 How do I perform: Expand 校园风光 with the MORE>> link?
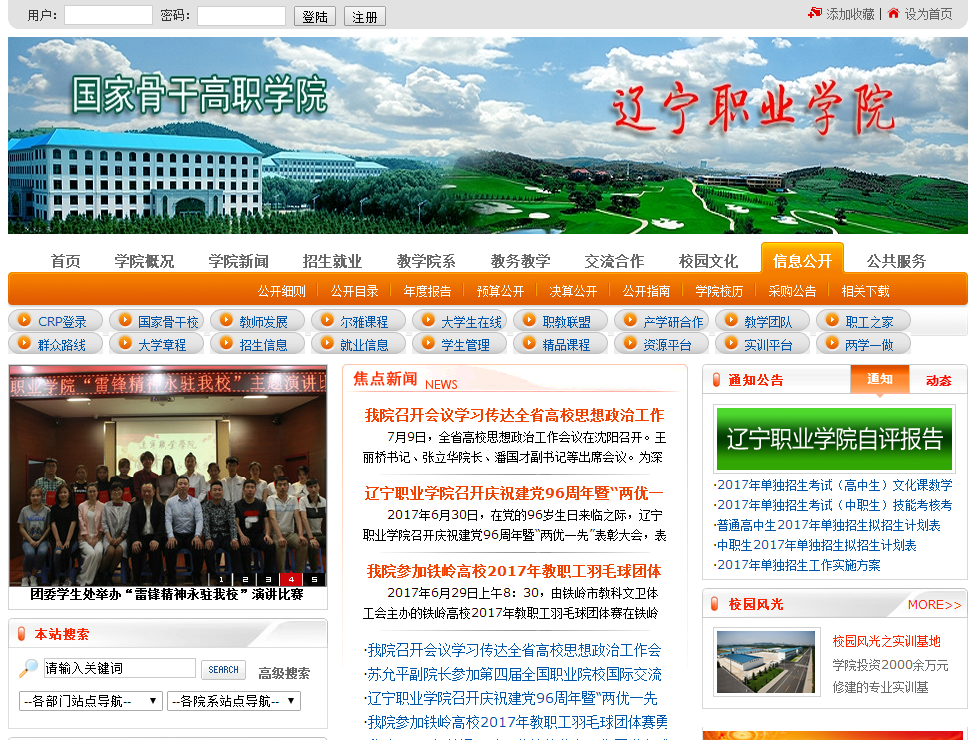click(x=934, y=605)
